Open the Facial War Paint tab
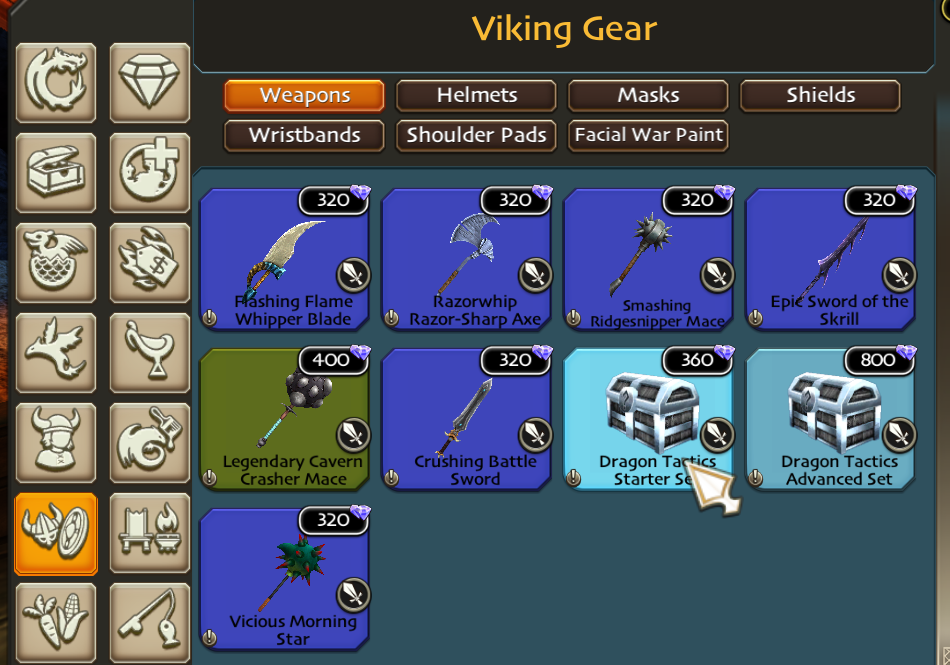This screenshot has height=665, width=950. (648, 136)
